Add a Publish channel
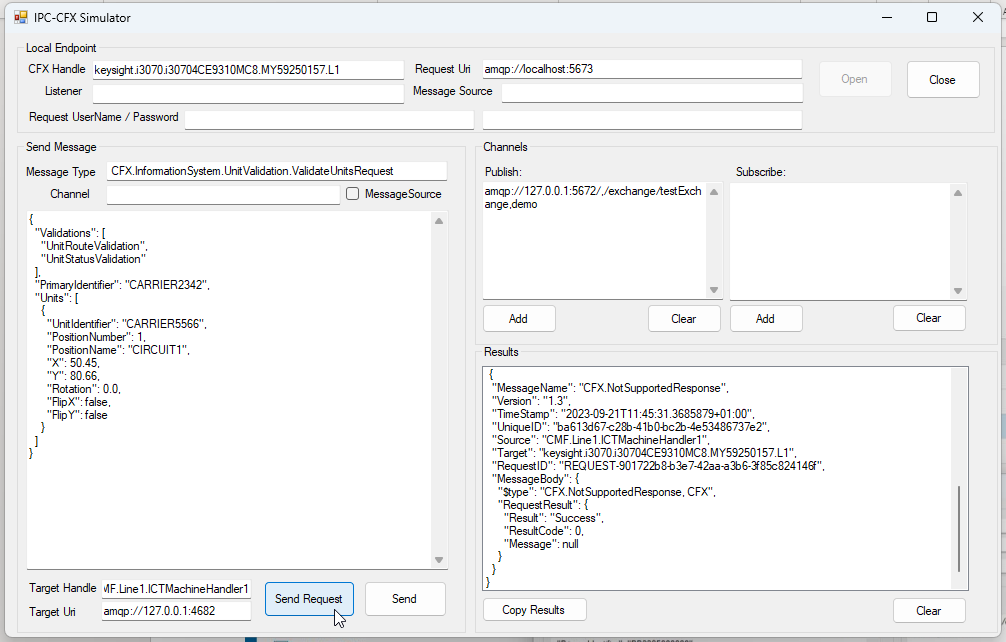This screenshot has width=1006, height=642. pyautogui.click(x=518, y=319)
